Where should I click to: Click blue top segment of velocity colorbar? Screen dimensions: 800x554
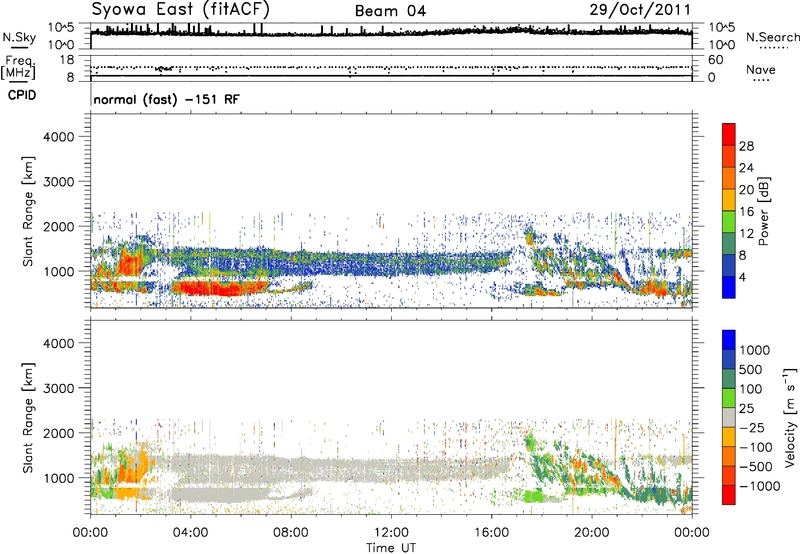[729, 340]
